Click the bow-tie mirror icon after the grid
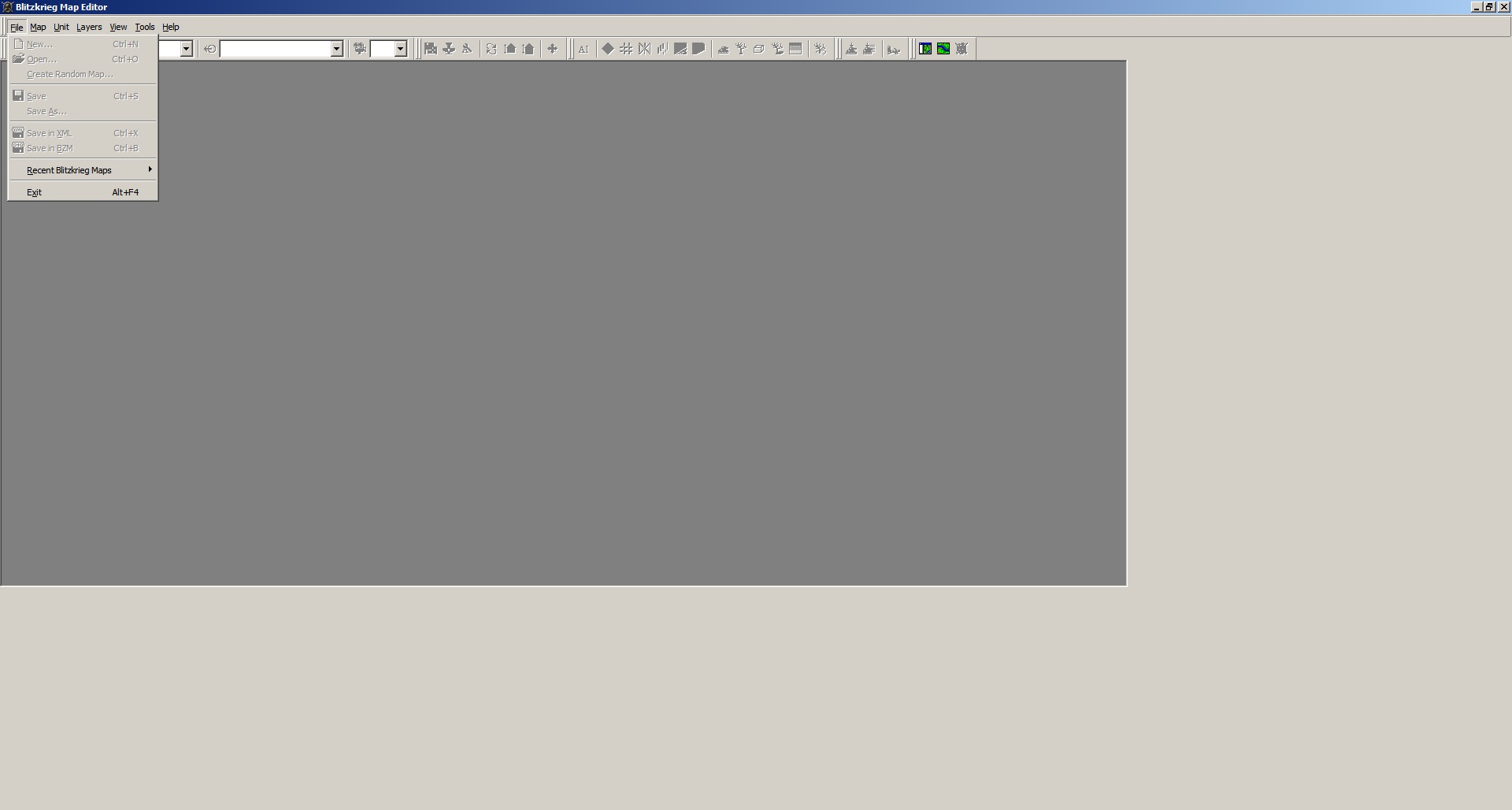The height and width of the screenshot is (810, 1512). (x=644, y=49)
